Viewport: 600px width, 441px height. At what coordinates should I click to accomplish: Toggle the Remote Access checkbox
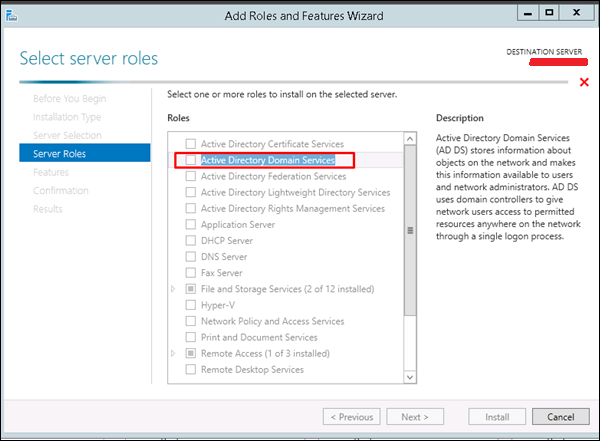pyautogui.click(x=191, y=353)
